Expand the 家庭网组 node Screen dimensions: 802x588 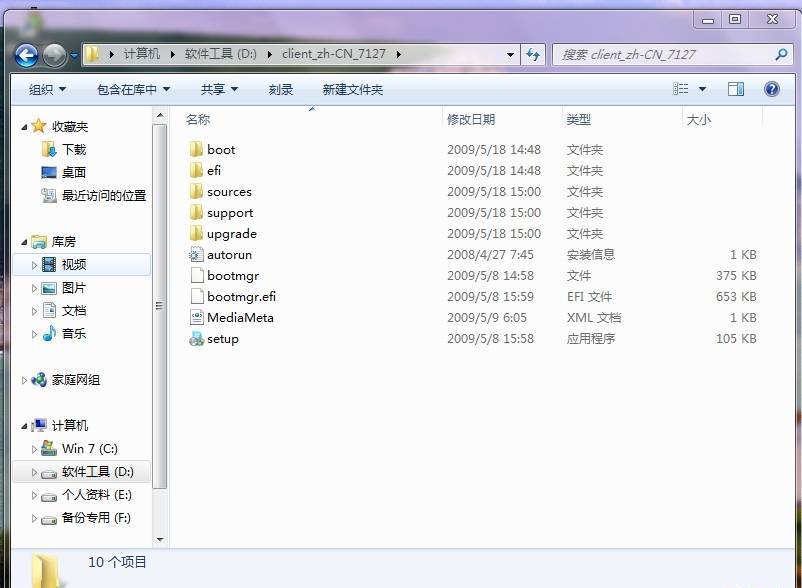tap(24, 380)
